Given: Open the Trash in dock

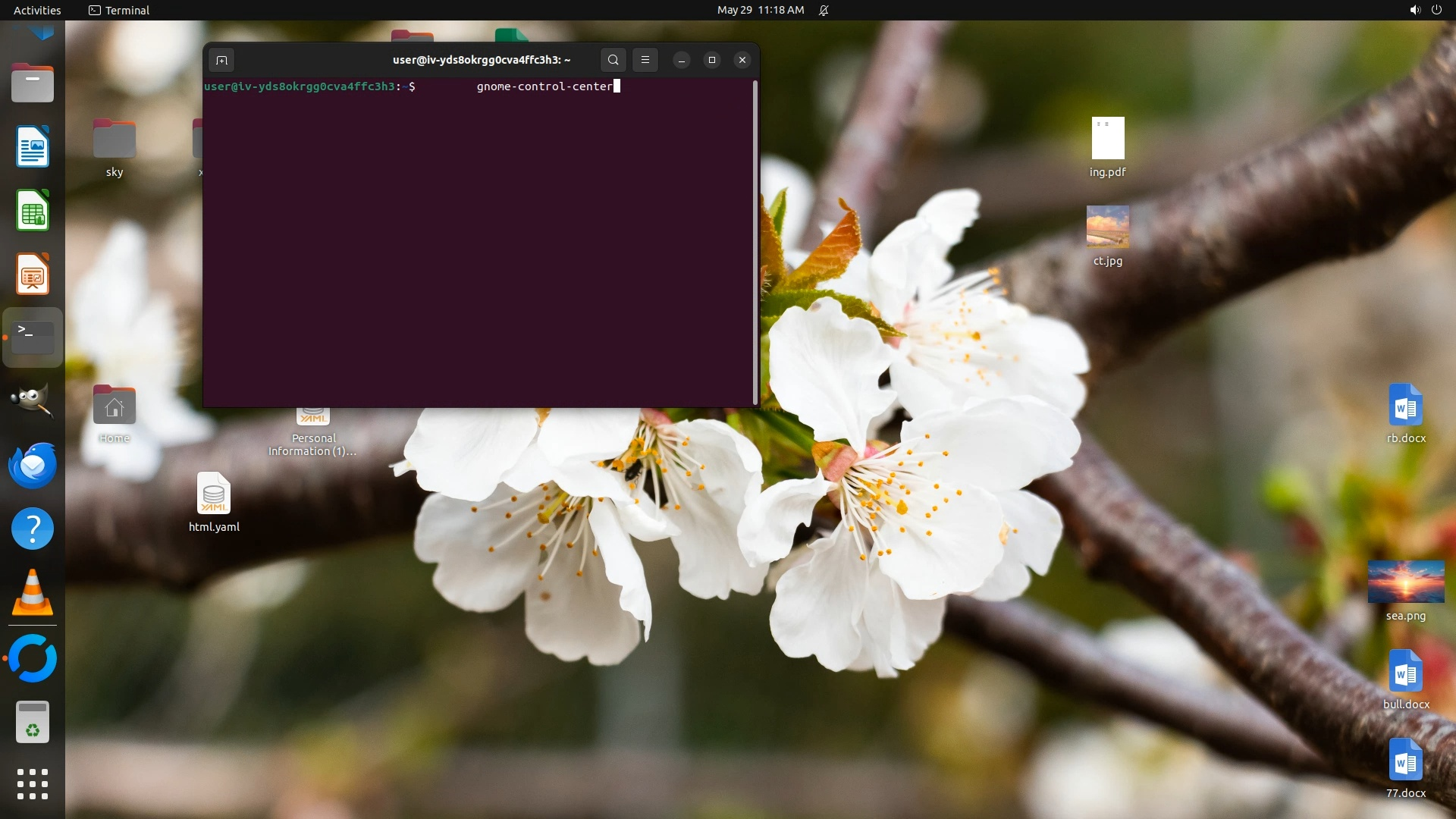Looking at the screenshot, I should pyautogui.click(x=33, y=721).
